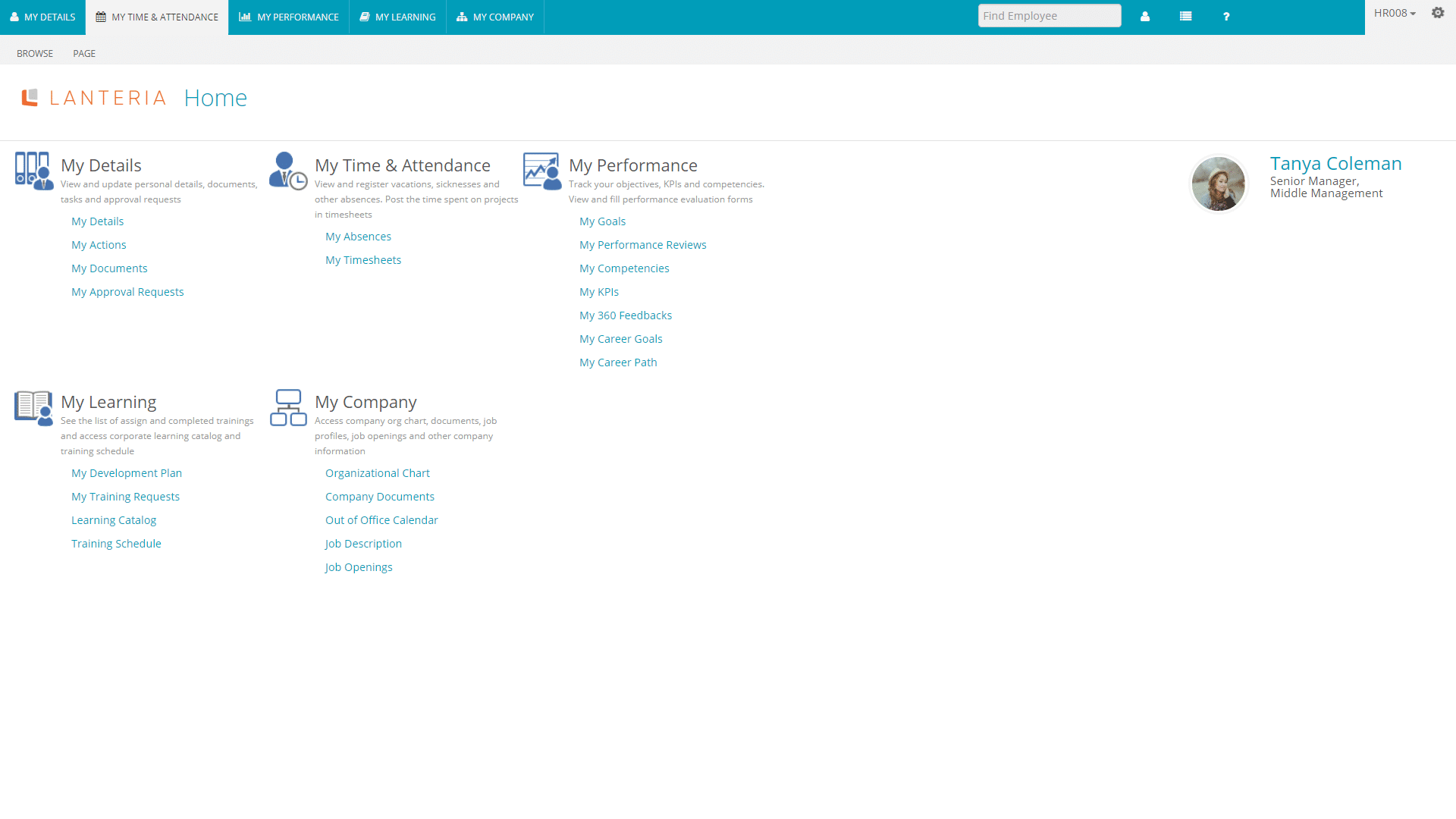Open My Development Plan
The height and width of the screenshot is (819, 1456).
coord(127,473)
